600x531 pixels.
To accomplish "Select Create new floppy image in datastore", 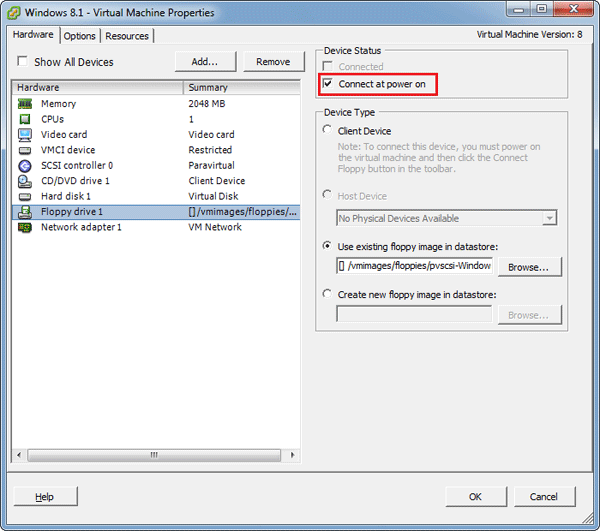I will pyautogui.click(x=327, y=294).
